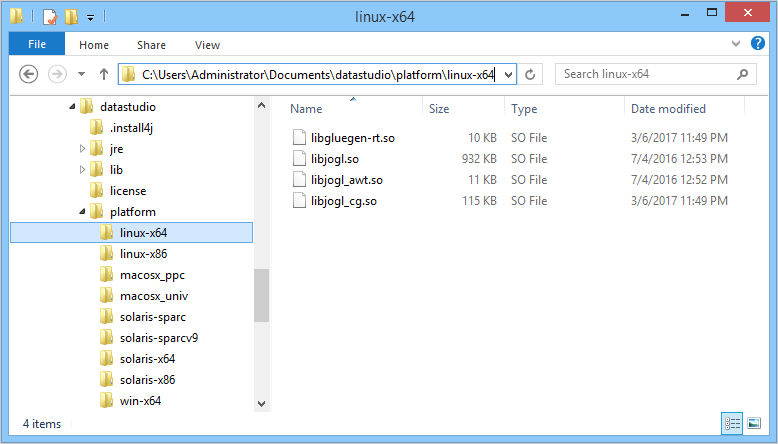778x444 pixels.
Task: Sort files by Size column header
Action: (x=440, y=109)
